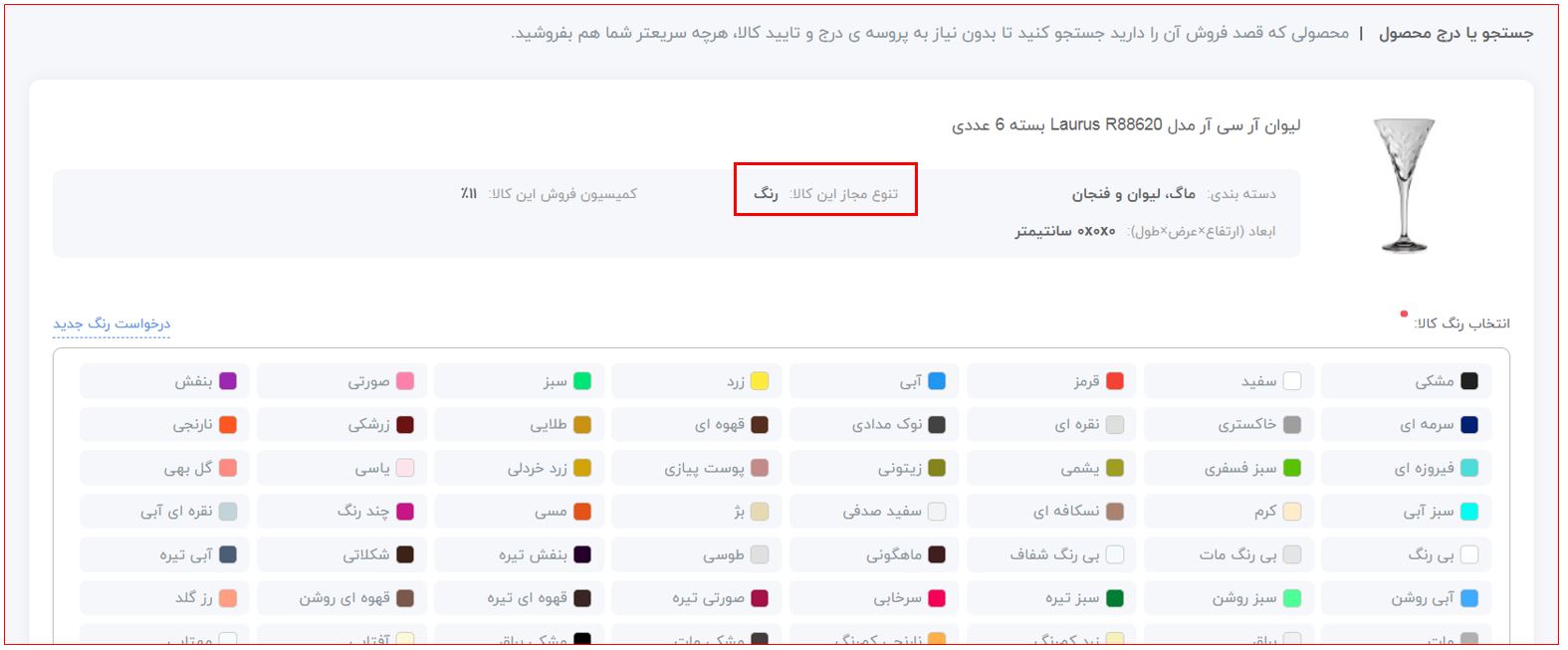Screen dimensions: 1568x650
Task: Click the 'درخواست رنگ جدید' link
Action: tap(112, 324)
